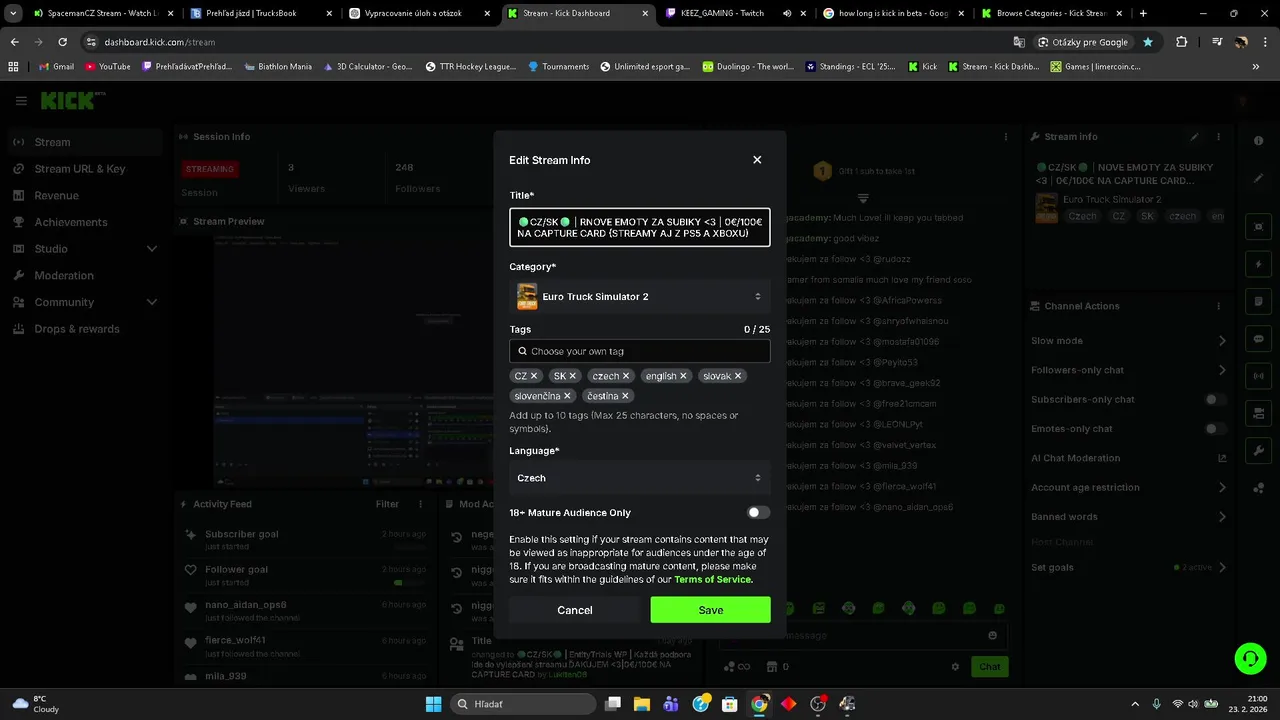Screen dimensions: 1280x720
Task: Open the Terms of Service link
Action: [713, 579]
